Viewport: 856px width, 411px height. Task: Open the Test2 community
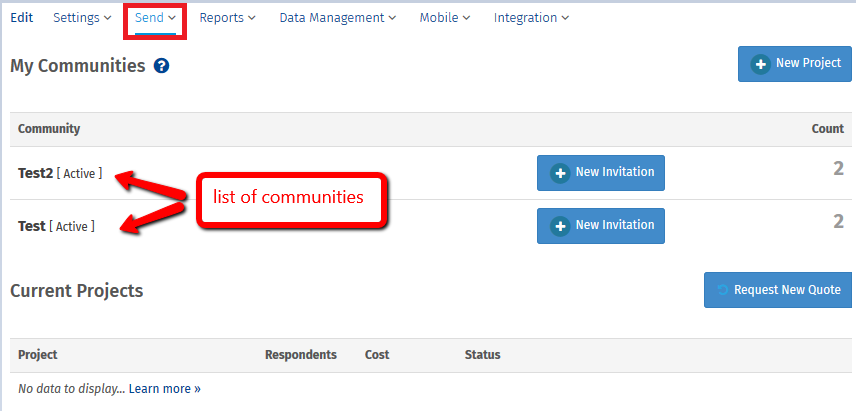click(35, 173)
